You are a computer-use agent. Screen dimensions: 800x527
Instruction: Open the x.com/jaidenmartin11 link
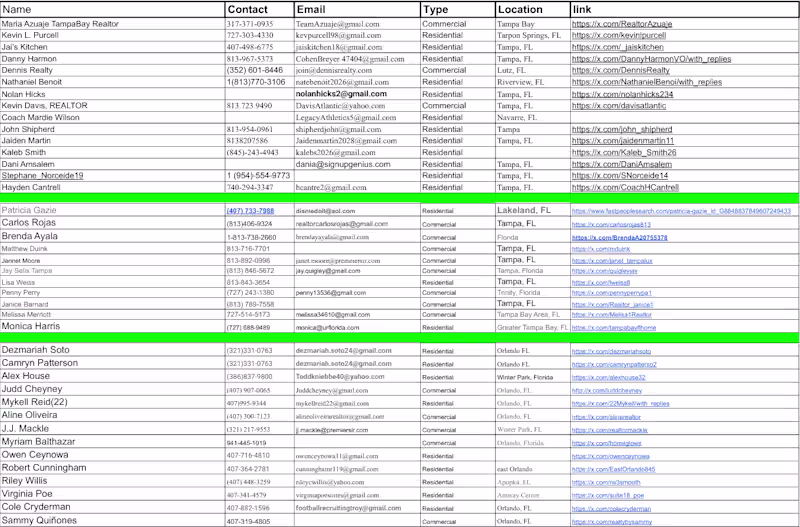(x=623, y=140)
